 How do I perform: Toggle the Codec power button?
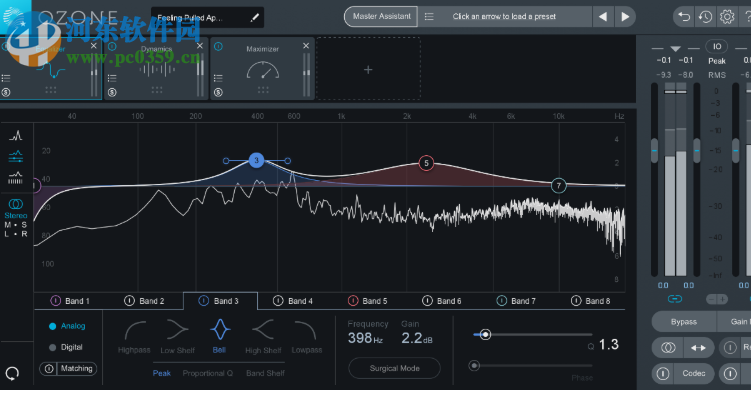click(x=662, y=373)
